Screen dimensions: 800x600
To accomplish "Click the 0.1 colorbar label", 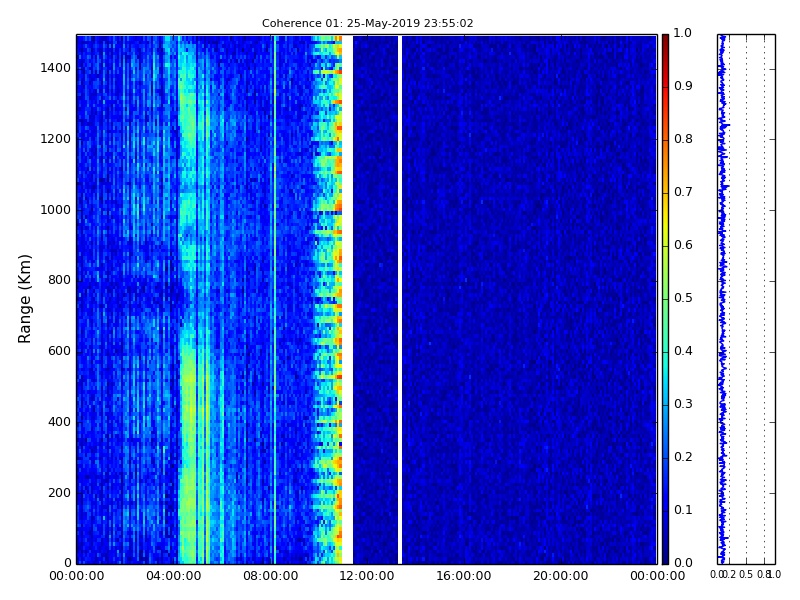I will (x=683, y=510).
